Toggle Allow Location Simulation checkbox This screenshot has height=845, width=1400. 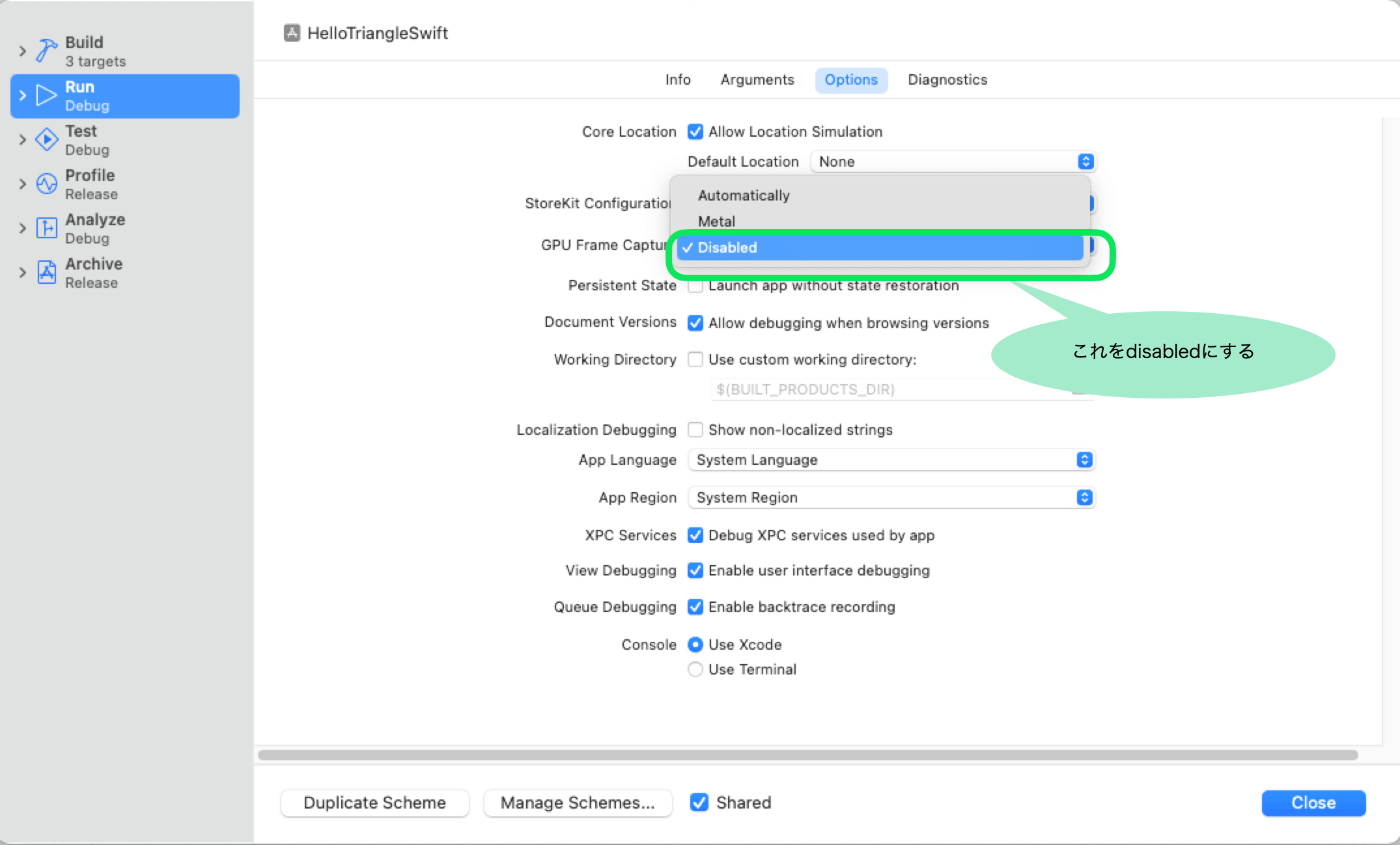[x=696, y=131]
